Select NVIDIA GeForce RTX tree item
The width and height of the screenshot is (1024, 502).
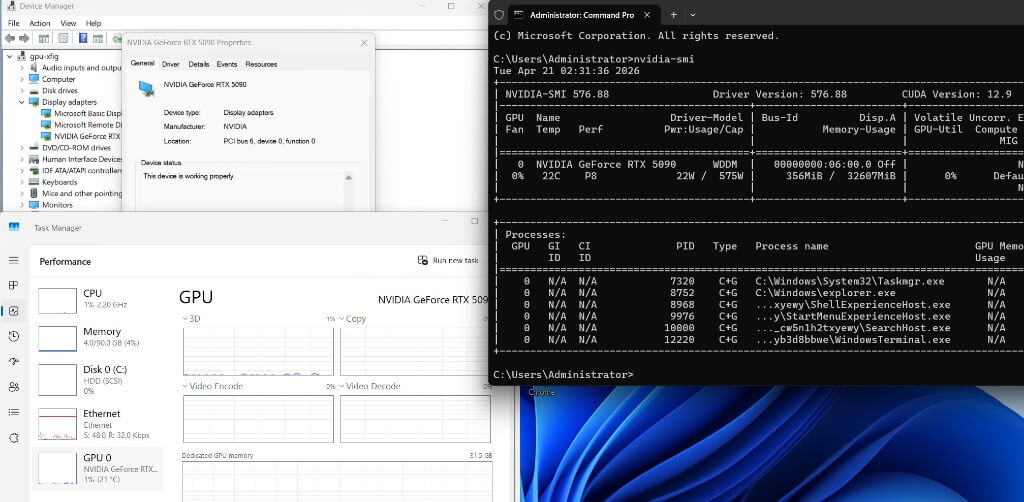(81, 136)
